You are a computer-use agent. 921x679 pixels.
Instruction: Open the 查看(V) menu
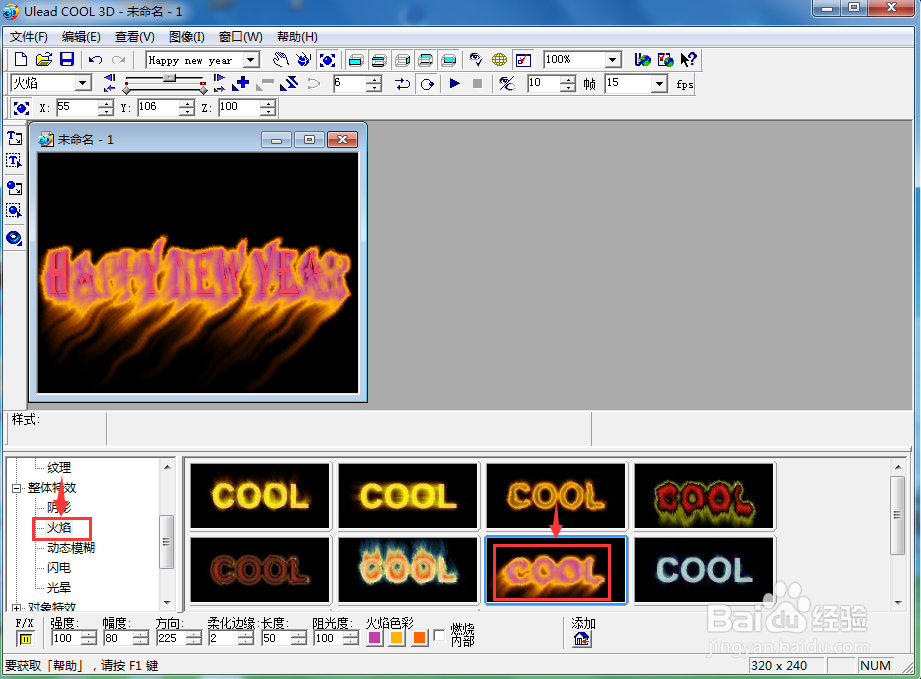click(135, 37)
